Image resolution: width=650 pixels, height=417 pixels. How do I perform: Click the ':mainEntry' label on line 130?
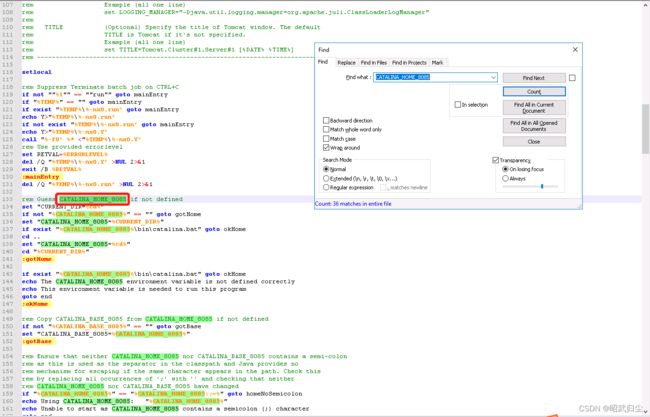pos(40,177)
